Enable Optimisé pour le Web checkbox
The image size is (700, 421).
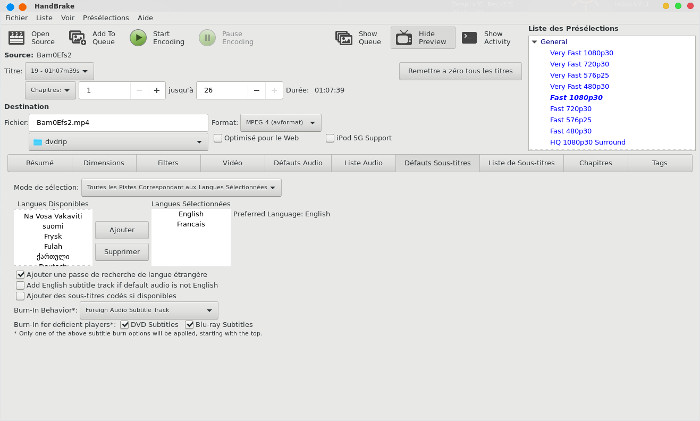(217, 138)
